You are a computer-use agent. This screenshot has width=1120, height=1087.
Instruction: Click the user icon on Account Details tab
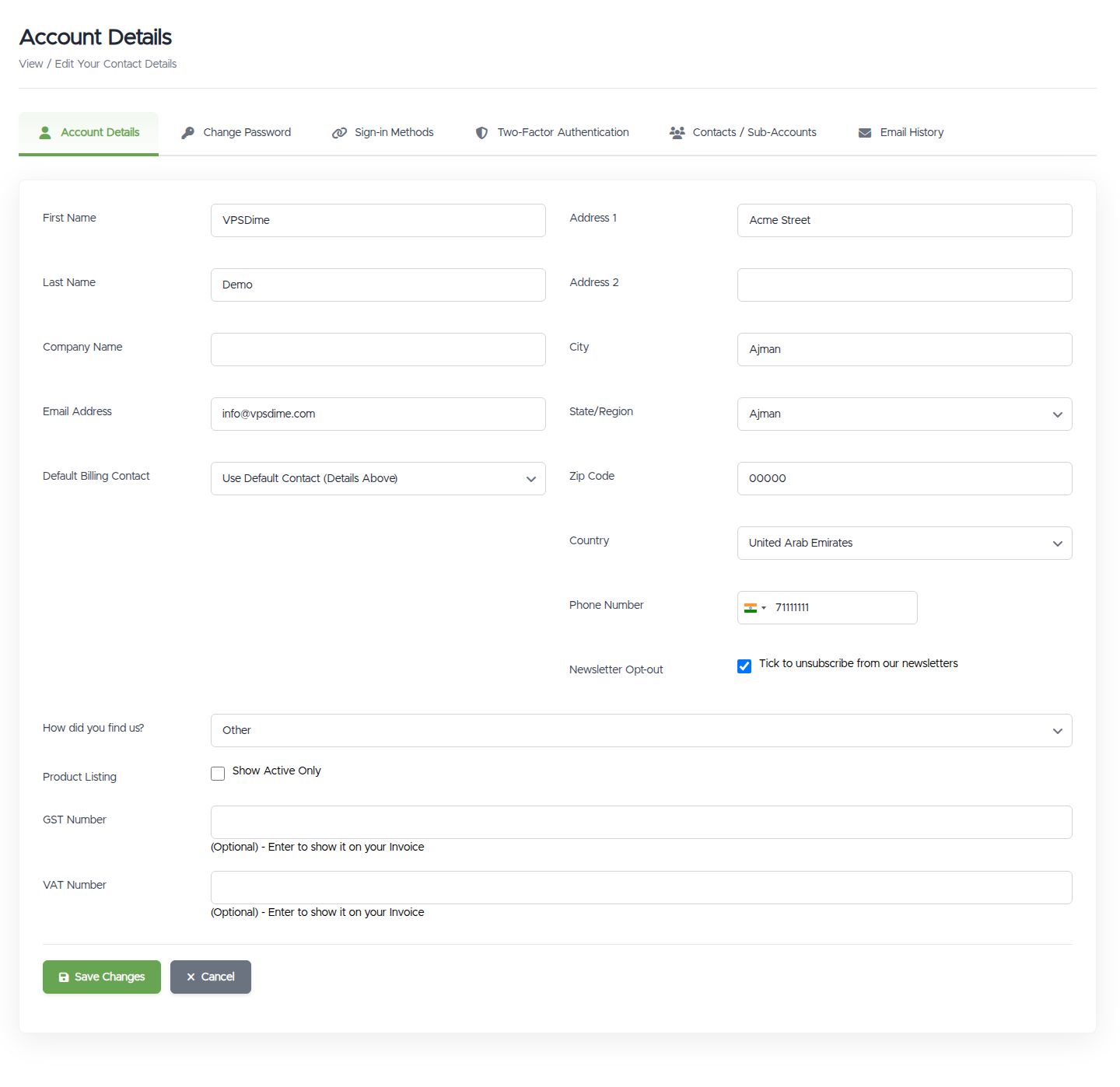(45, 133)
